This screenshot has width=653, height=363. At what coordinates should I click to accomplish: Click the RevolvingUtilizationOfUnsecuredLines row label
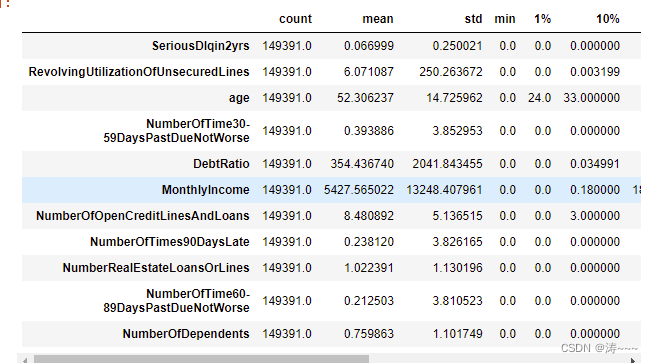point(139,72)
